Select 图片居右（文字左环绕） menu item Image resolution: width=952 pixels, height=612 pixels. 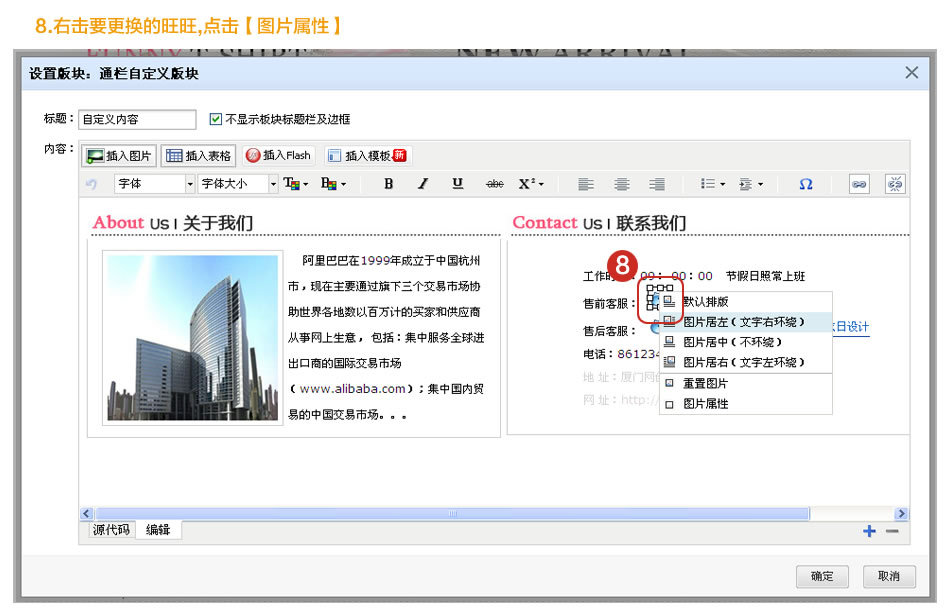(x=746, y=362)
